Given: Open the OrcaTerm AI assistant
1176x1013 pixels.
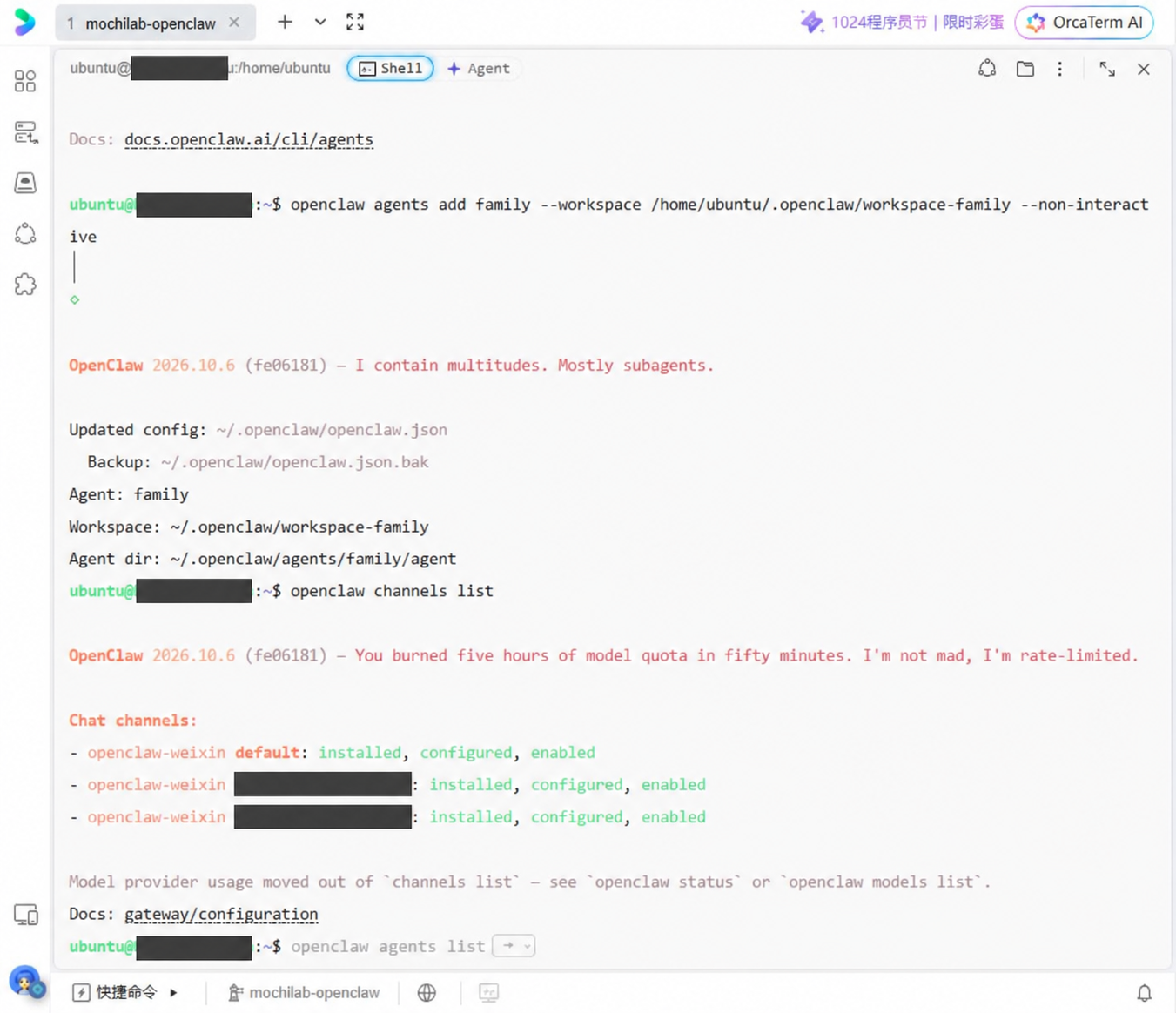Looking at the screenshot, I should (1085, 23).
